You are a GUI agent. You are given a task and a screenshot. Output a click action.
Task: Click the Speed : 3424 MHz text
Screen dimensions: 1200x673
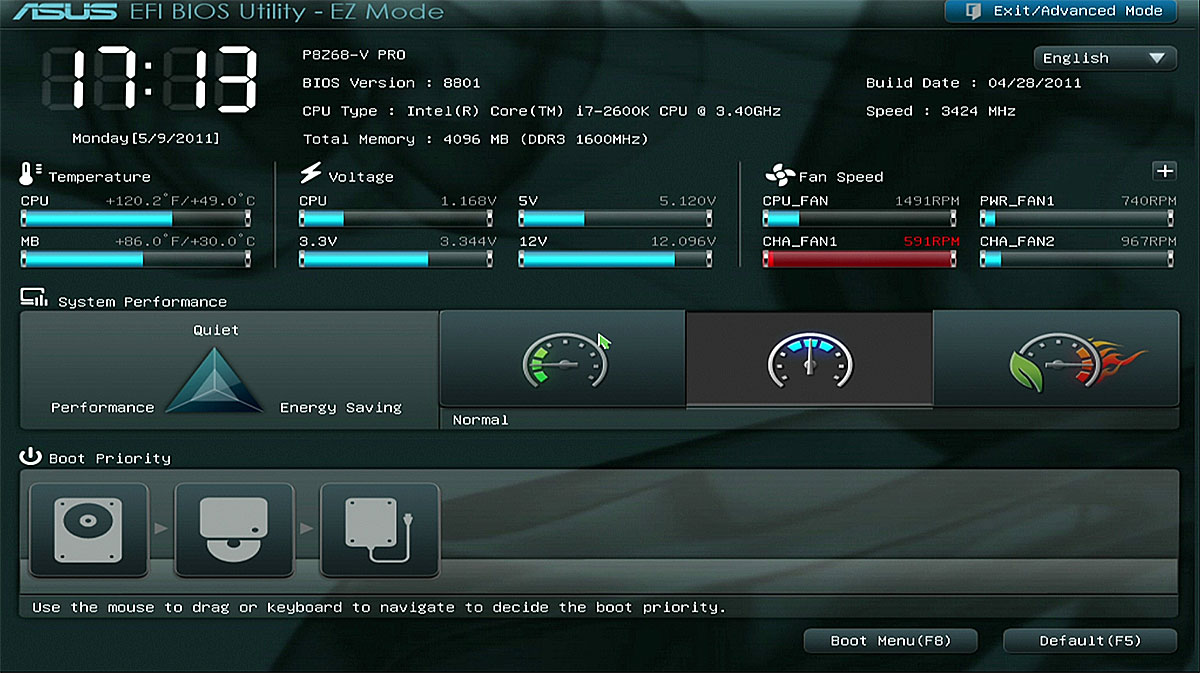[940, 111]
